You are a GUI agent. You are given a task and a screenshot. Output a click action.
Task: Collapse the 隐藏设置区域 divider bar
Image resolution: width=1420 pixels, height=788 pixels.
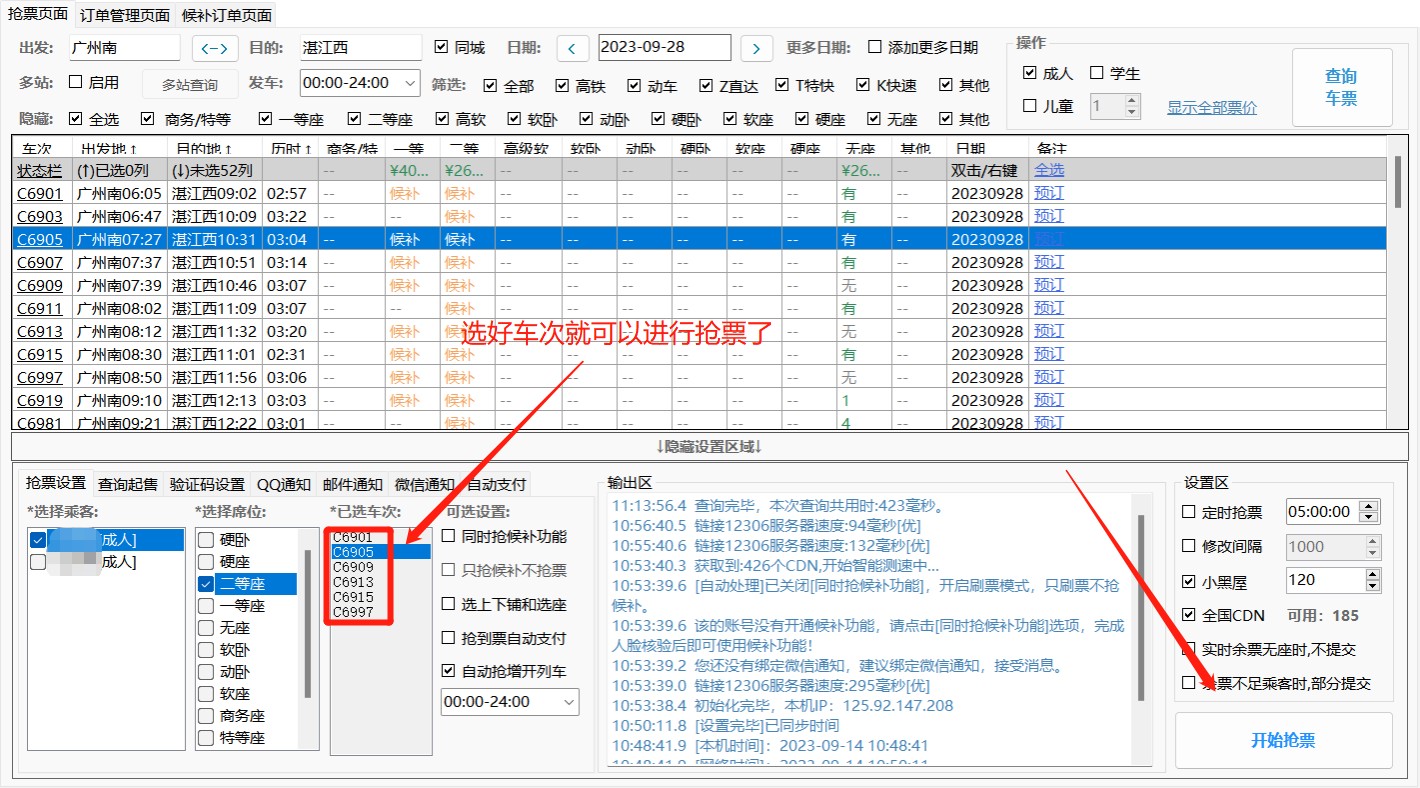point(709,446)
